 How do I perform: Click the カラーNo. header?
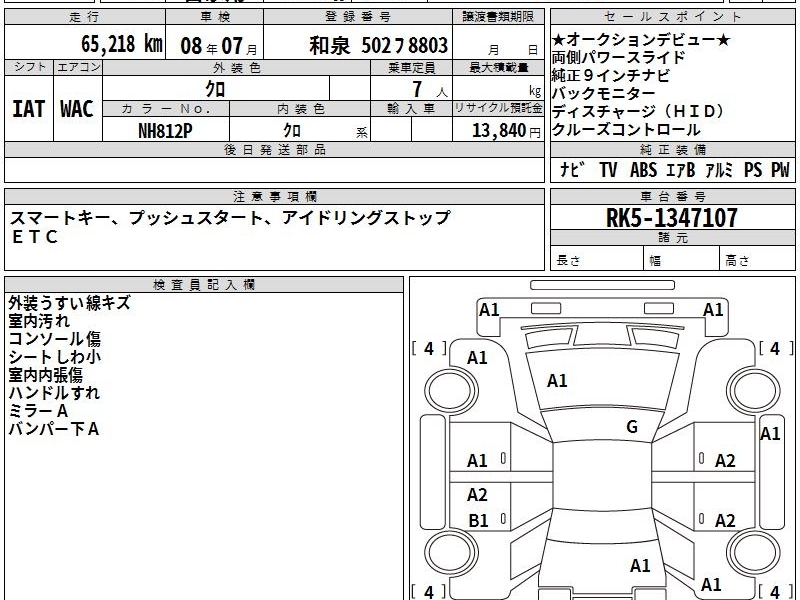[x=166, y=109]
